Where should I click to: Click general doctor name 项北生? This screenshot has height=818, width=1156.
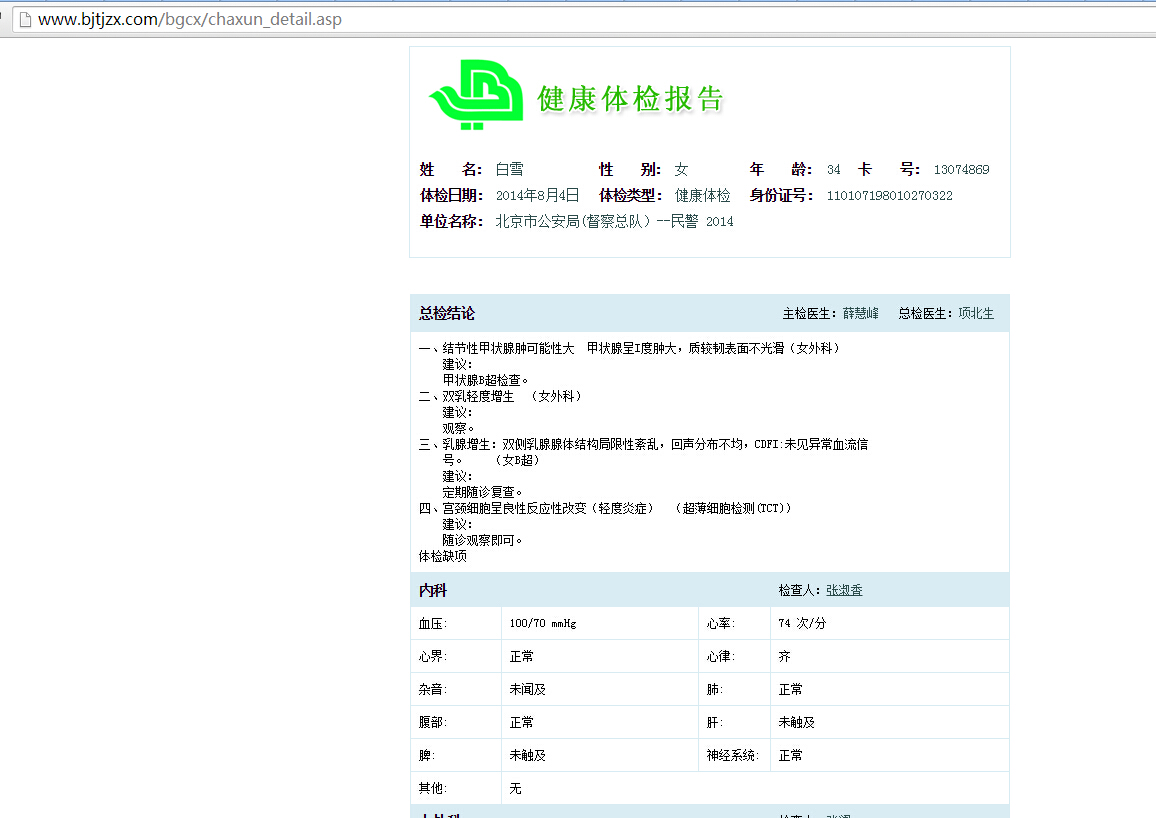pyautogui.click(x=976, y=313)
